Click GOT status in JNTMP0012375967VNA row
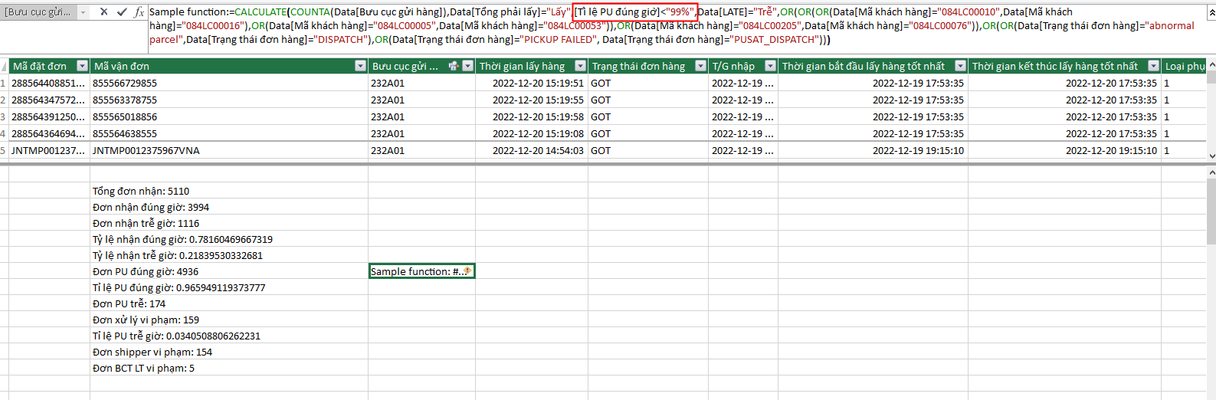 click(x=647, y=151)
